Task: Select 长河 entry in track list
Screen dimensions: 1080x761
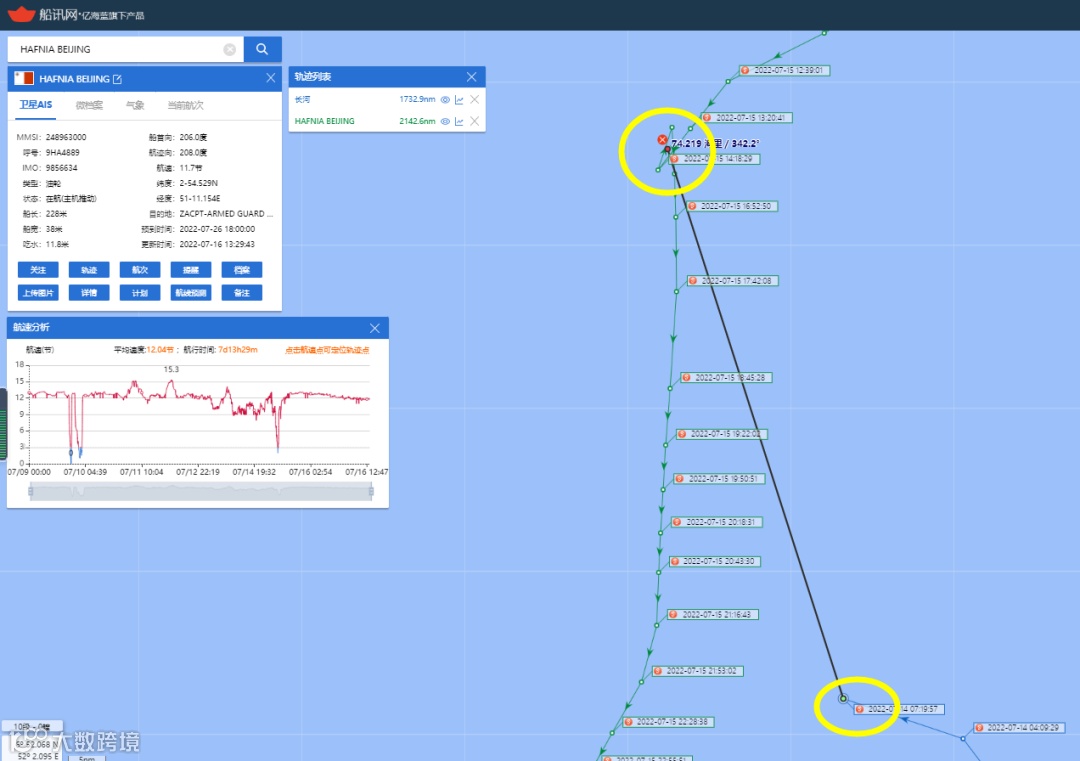Action: (302, 100)
